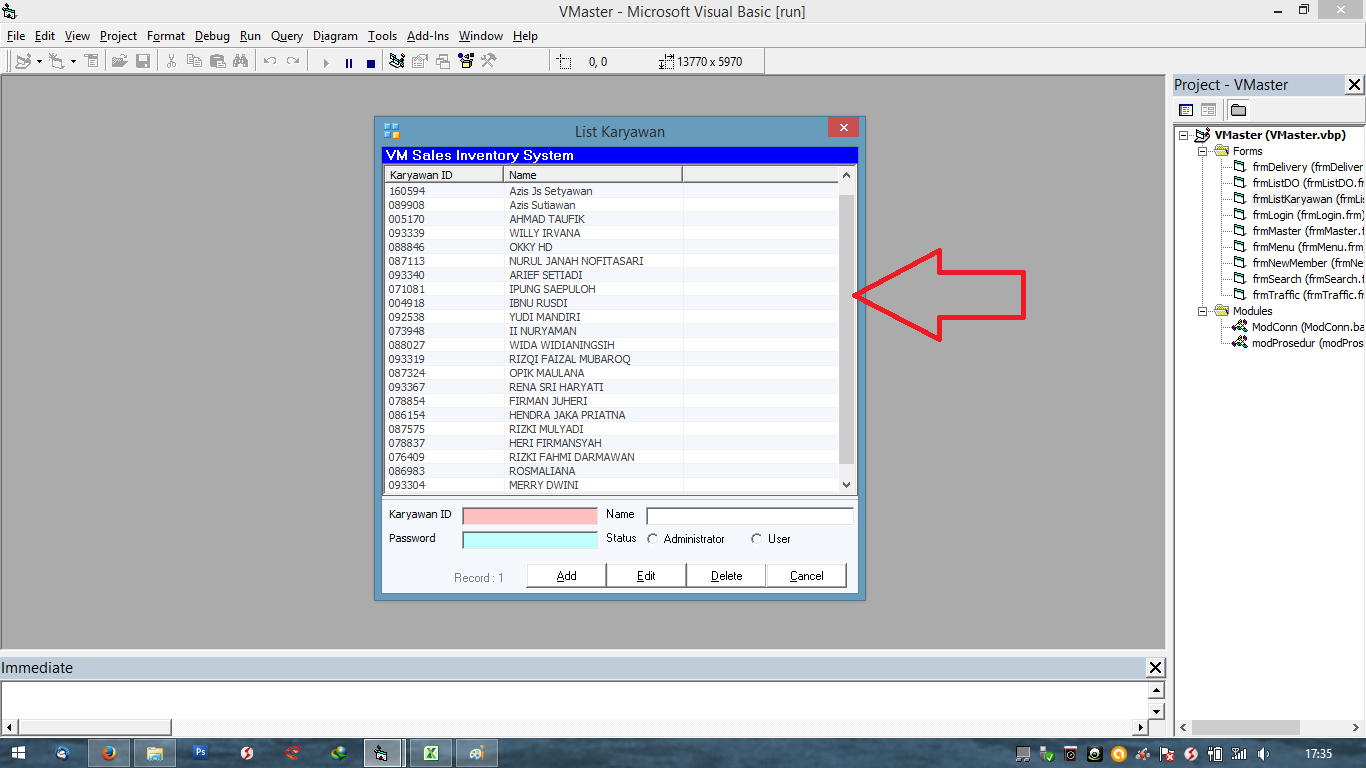Click the Add button in List Karyawan

tap(565, 575)
